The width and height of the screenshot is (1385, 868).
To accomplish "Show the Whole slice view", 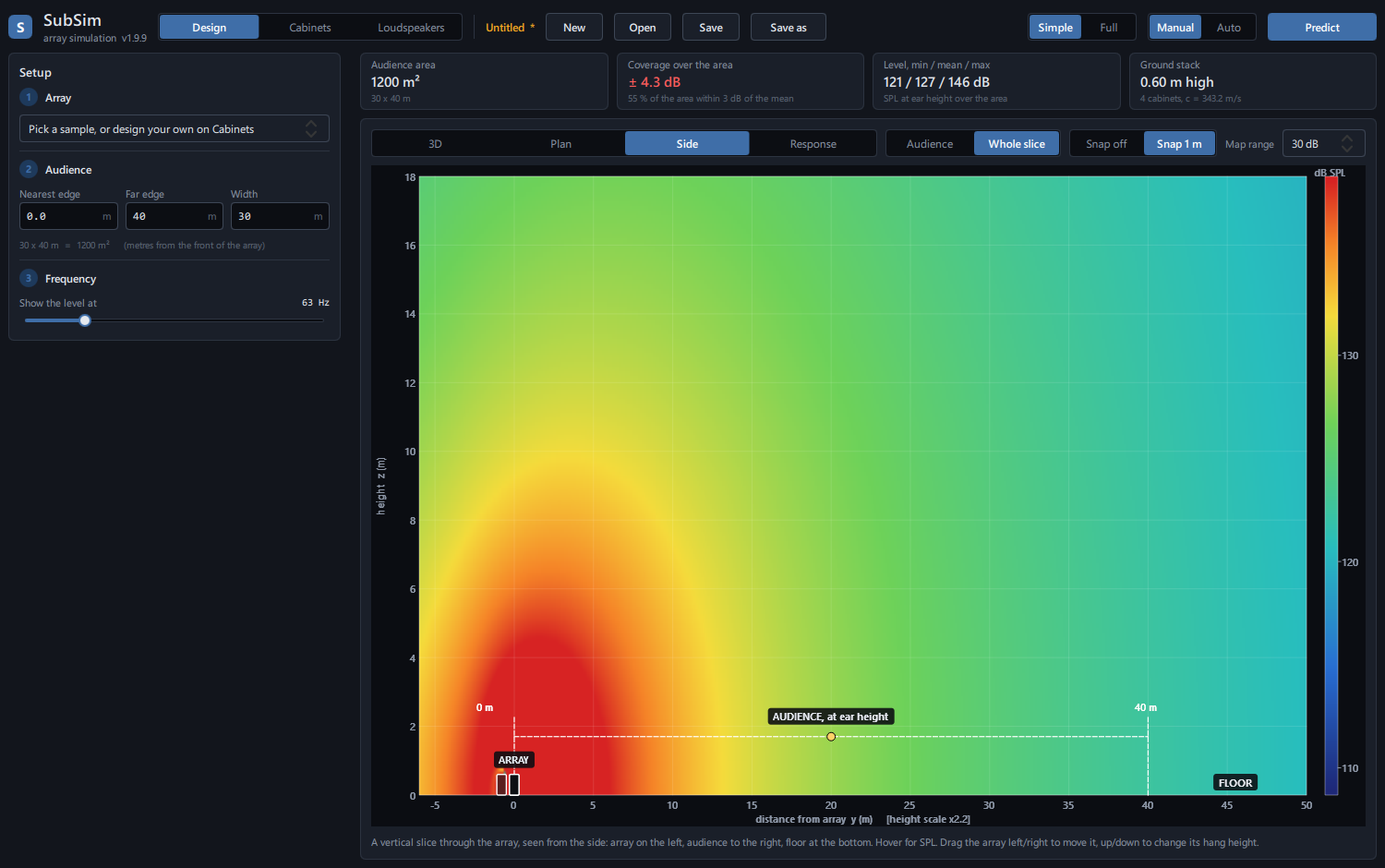I will (x=1017, y=144).
